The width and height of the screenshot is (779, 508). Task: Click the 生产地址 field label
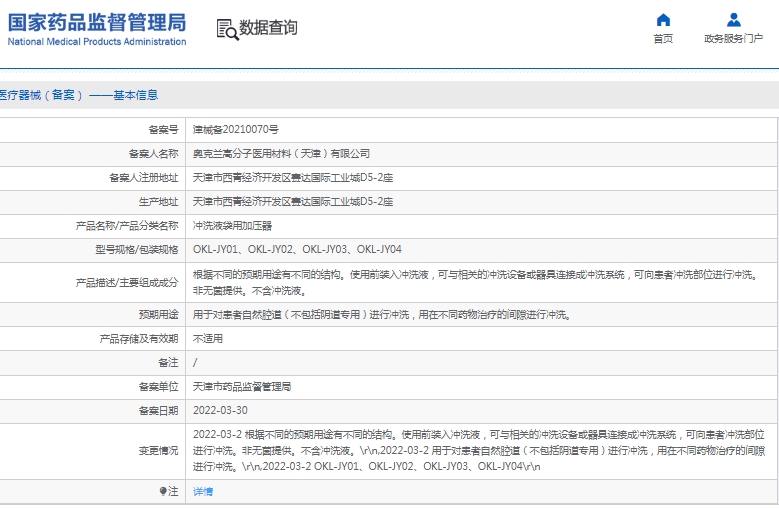point(158,202)
